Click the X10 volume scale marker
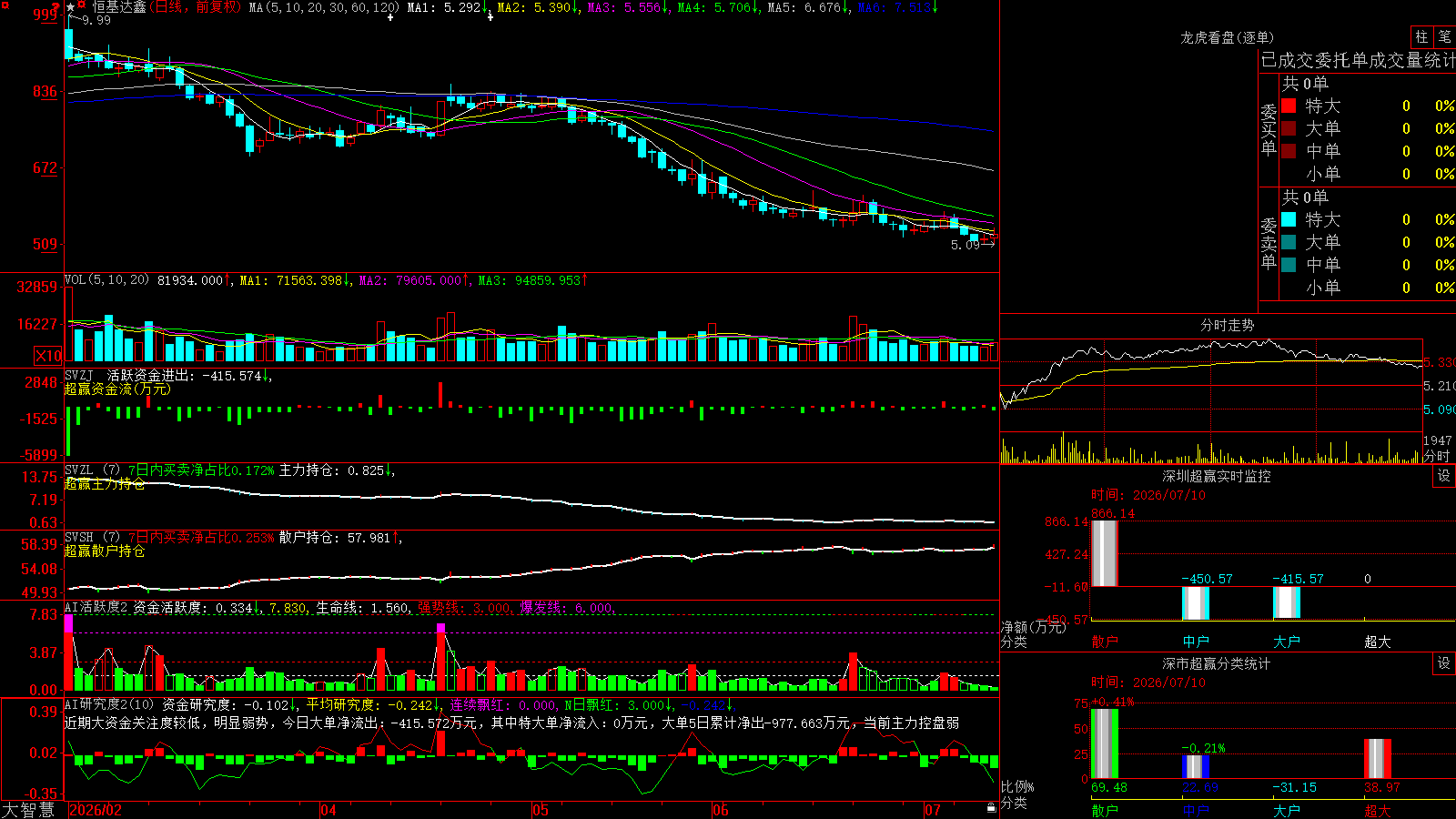1456x819 pixels. 48,356
